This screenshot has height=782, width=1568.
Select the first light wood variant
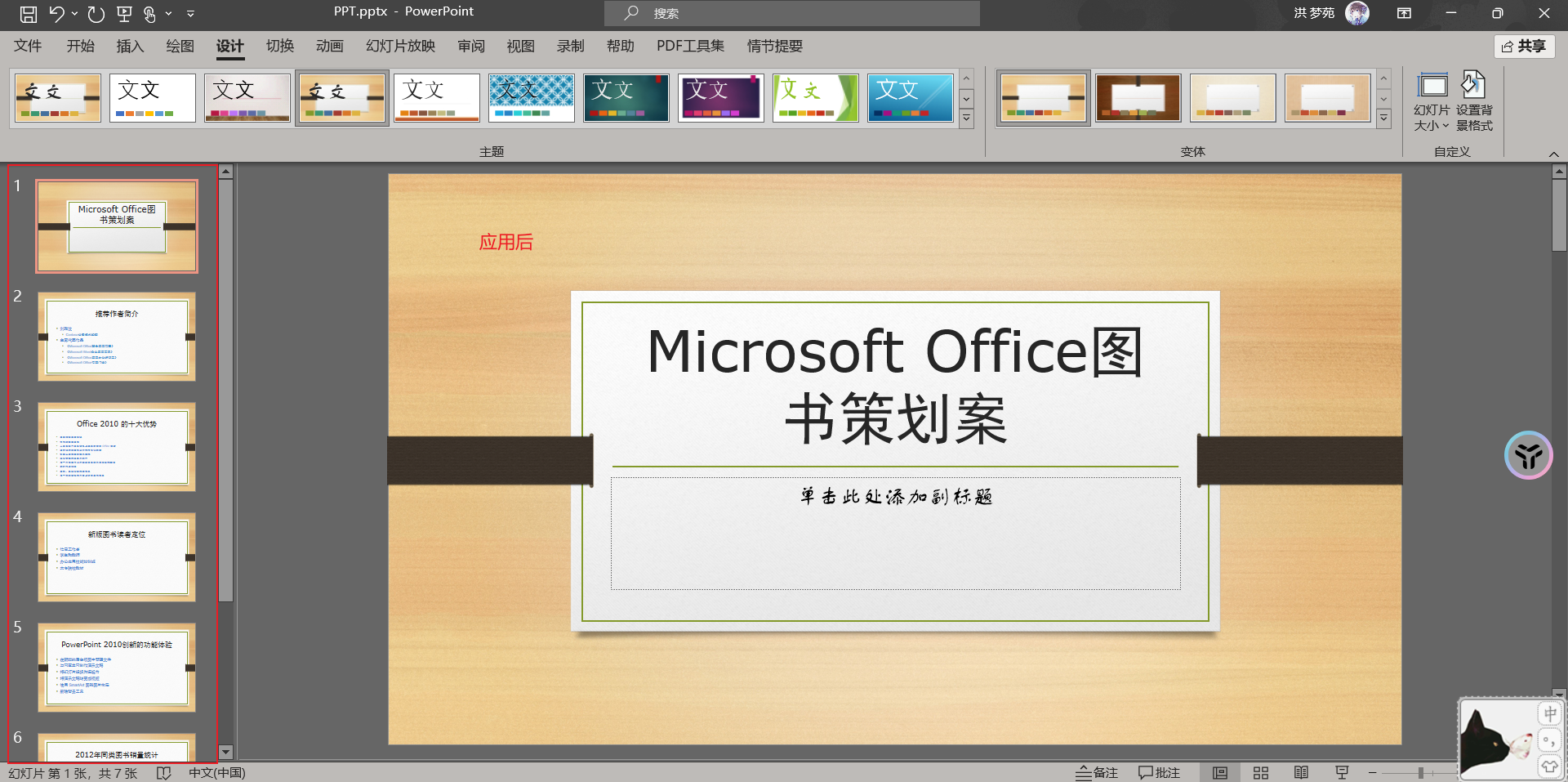(1044, 98)
